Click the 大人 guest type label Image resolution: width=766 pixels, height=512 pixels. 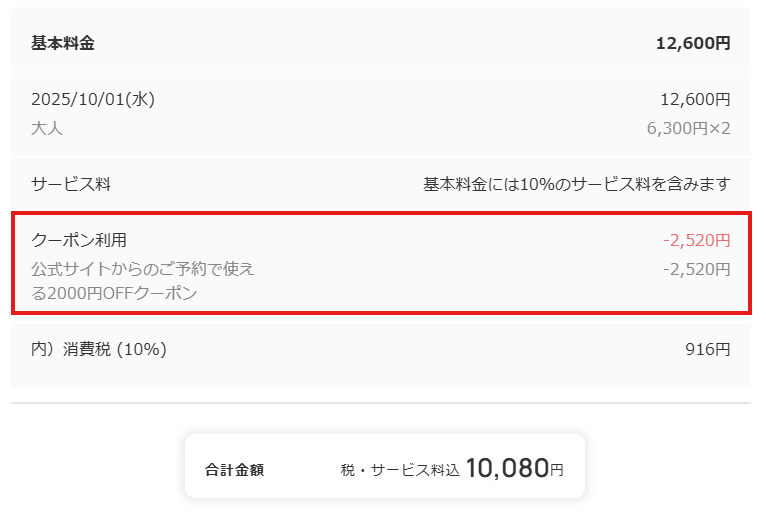(x=47, y=128)
